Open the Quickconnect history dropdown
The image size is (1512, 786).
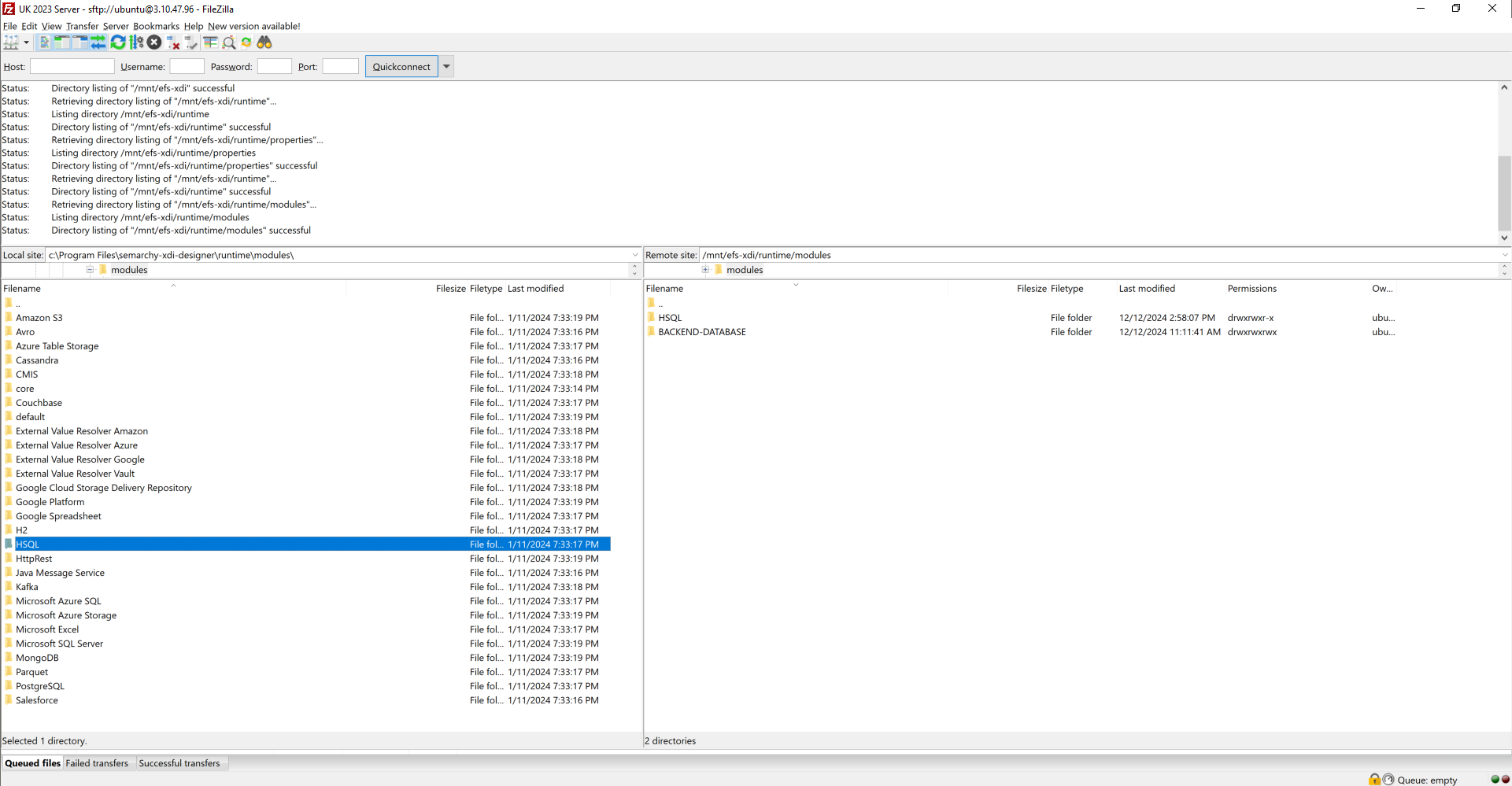point(447,67)
